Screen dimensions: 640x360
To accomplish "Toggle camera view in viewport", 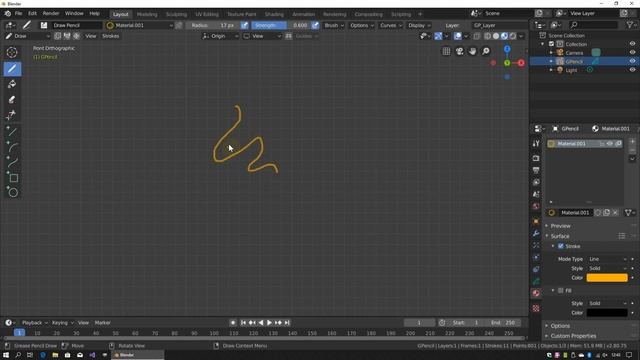I will (460, 51).
